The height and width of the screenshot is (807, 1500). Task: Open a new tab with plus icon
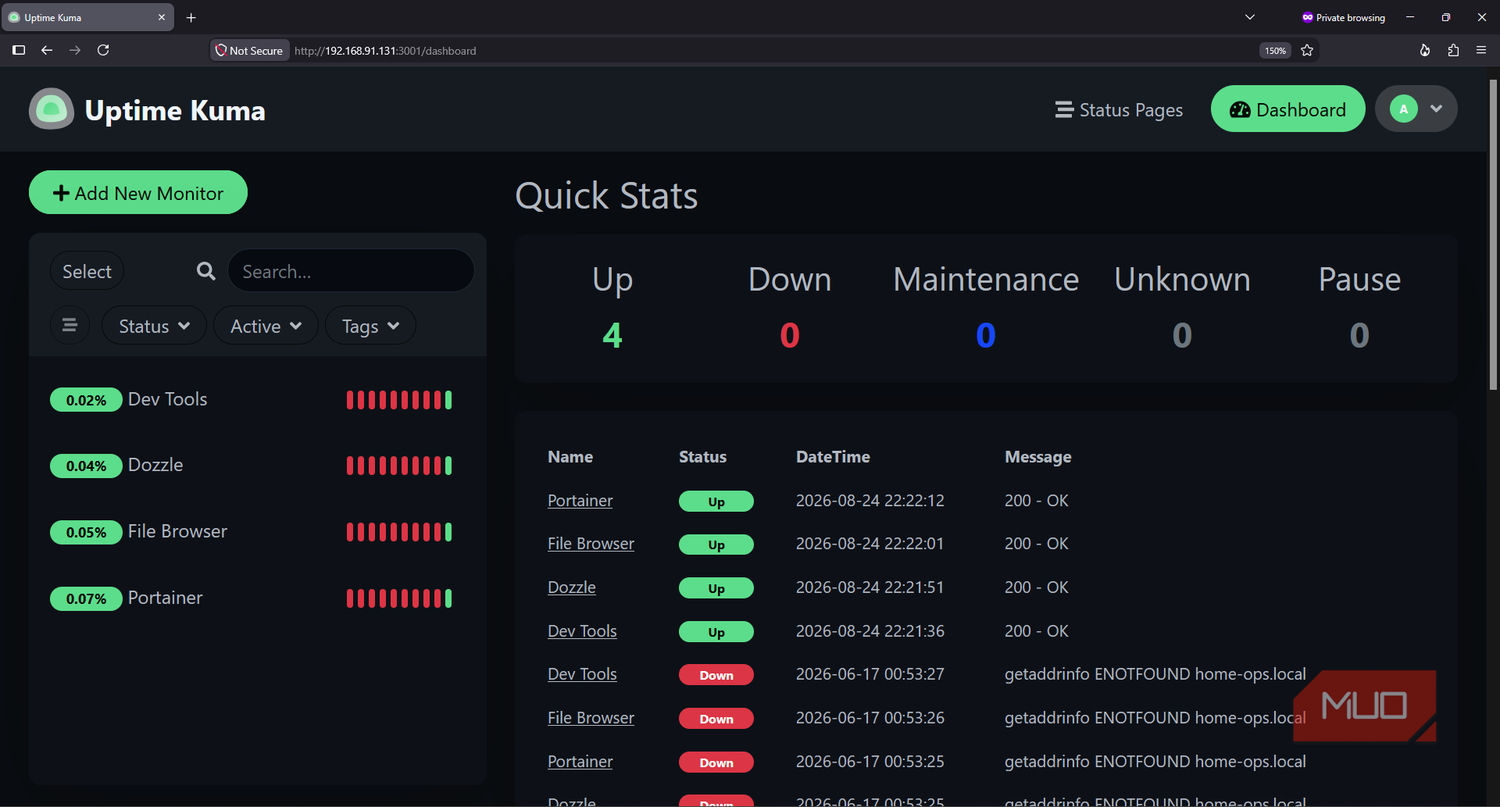click(191, 17)
